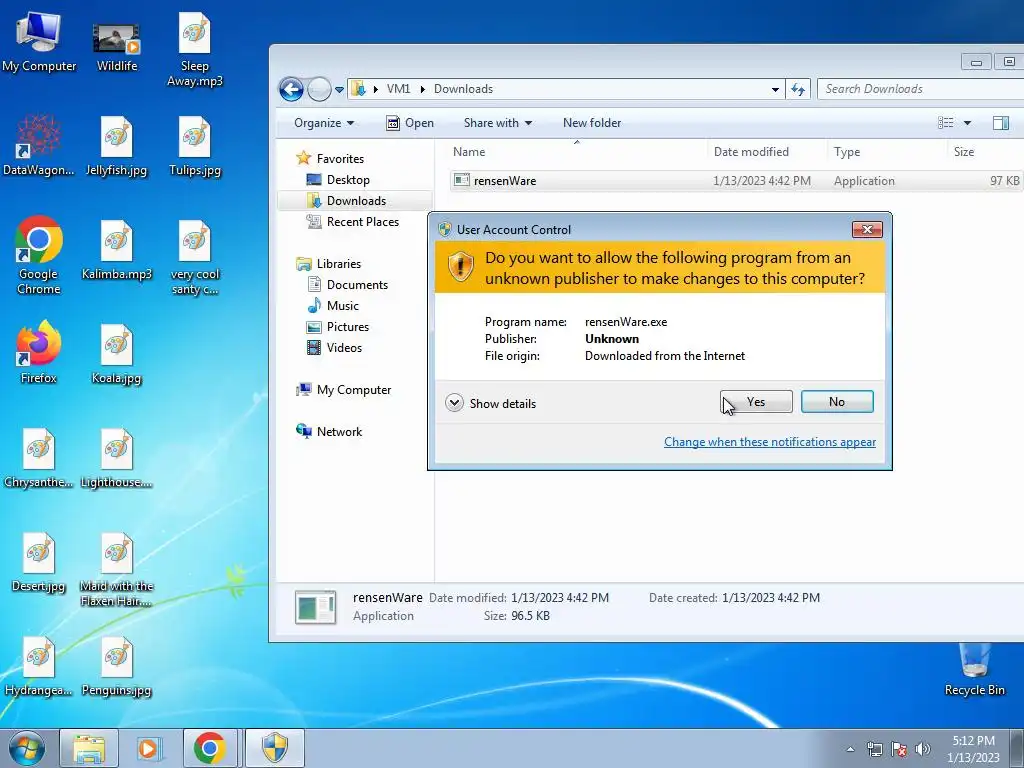Viewport: 1024px width, 768px height.
Task: Select the DataWagon shortcut icon
Action: (x=39, y=145)
